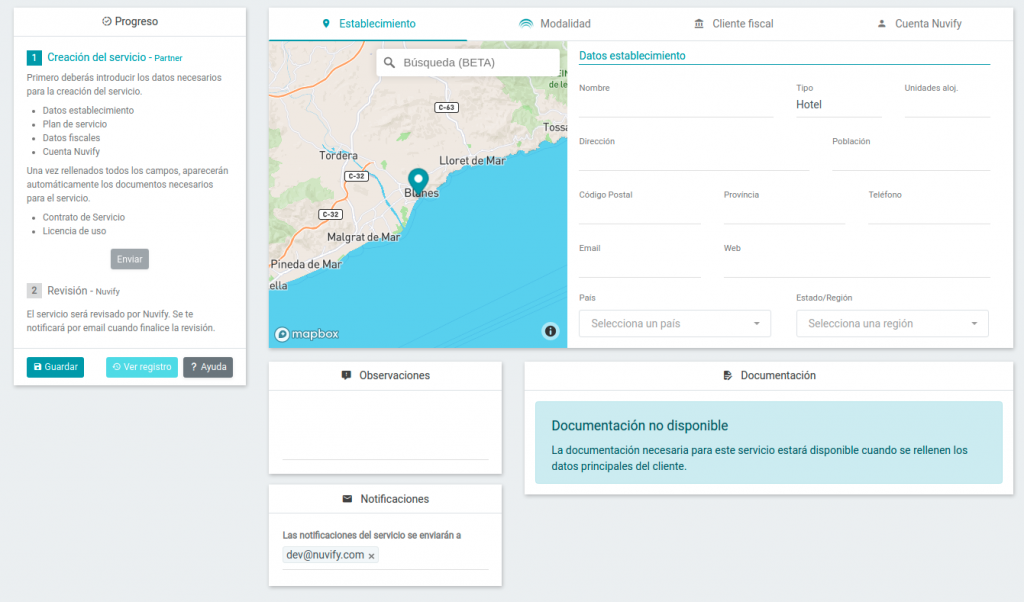Click the Datos establecimiento list item
The width and height of the screenshot is (1024, 602).
click(88, 110)
